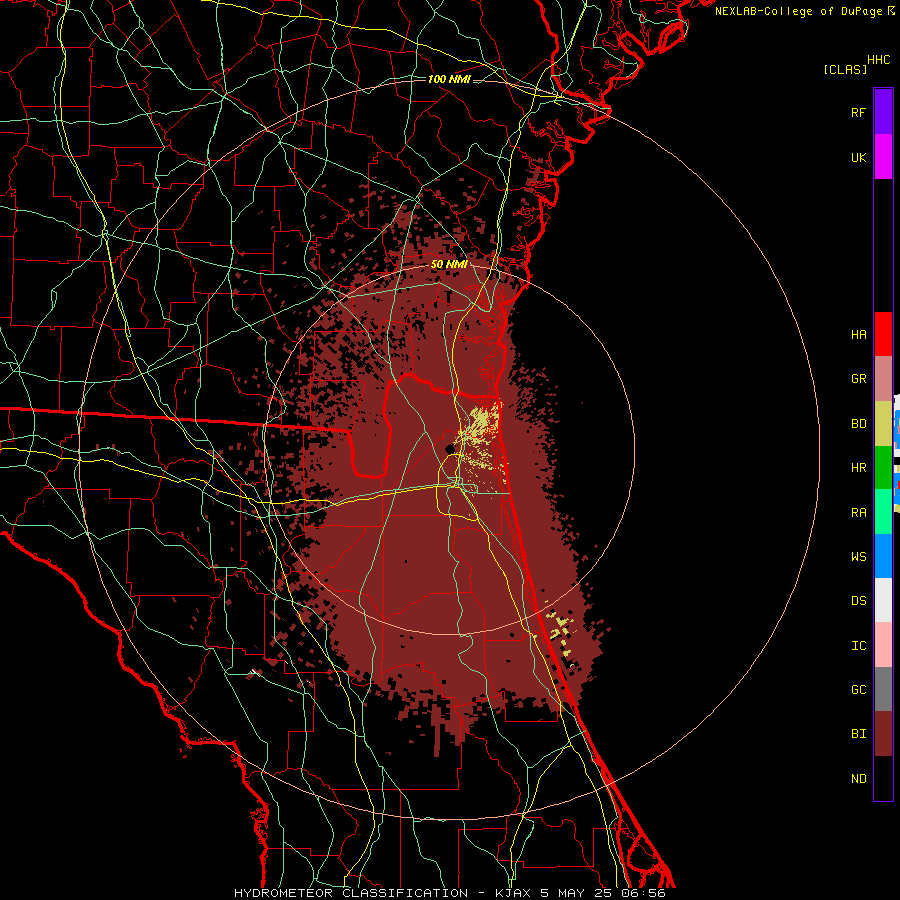Image resolution: width=900 pixels, height=900 pixels.
Task: Click the GR pinkish legend swatch
Action: (883, 379)
